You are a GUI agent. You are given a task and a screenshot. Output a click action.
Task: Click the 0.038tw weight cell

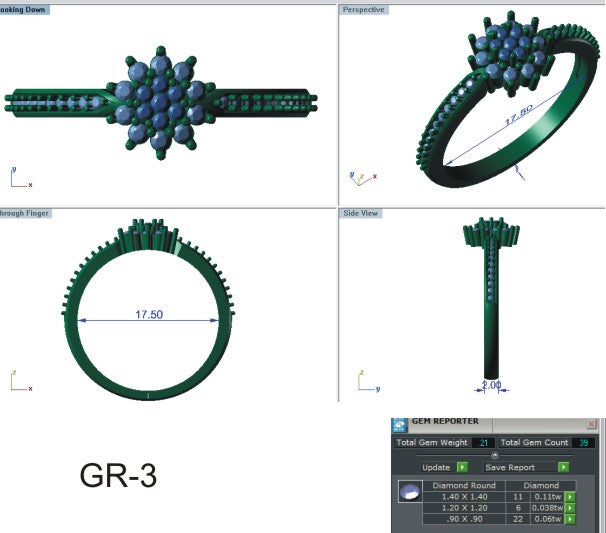point(548,508)
